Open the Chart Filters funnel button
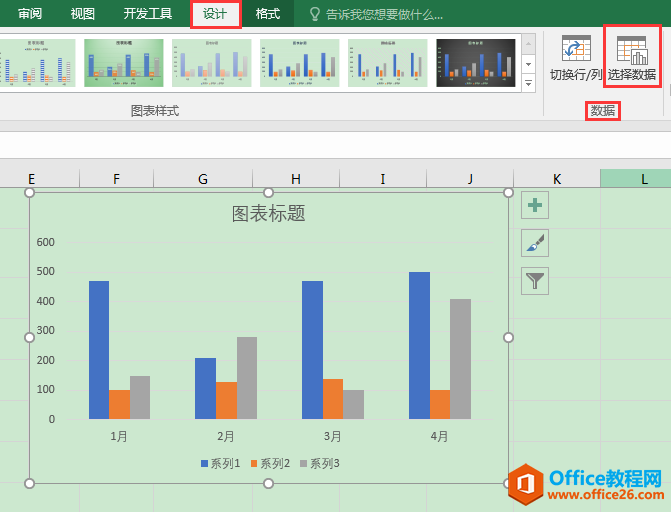 coord(535,281)
